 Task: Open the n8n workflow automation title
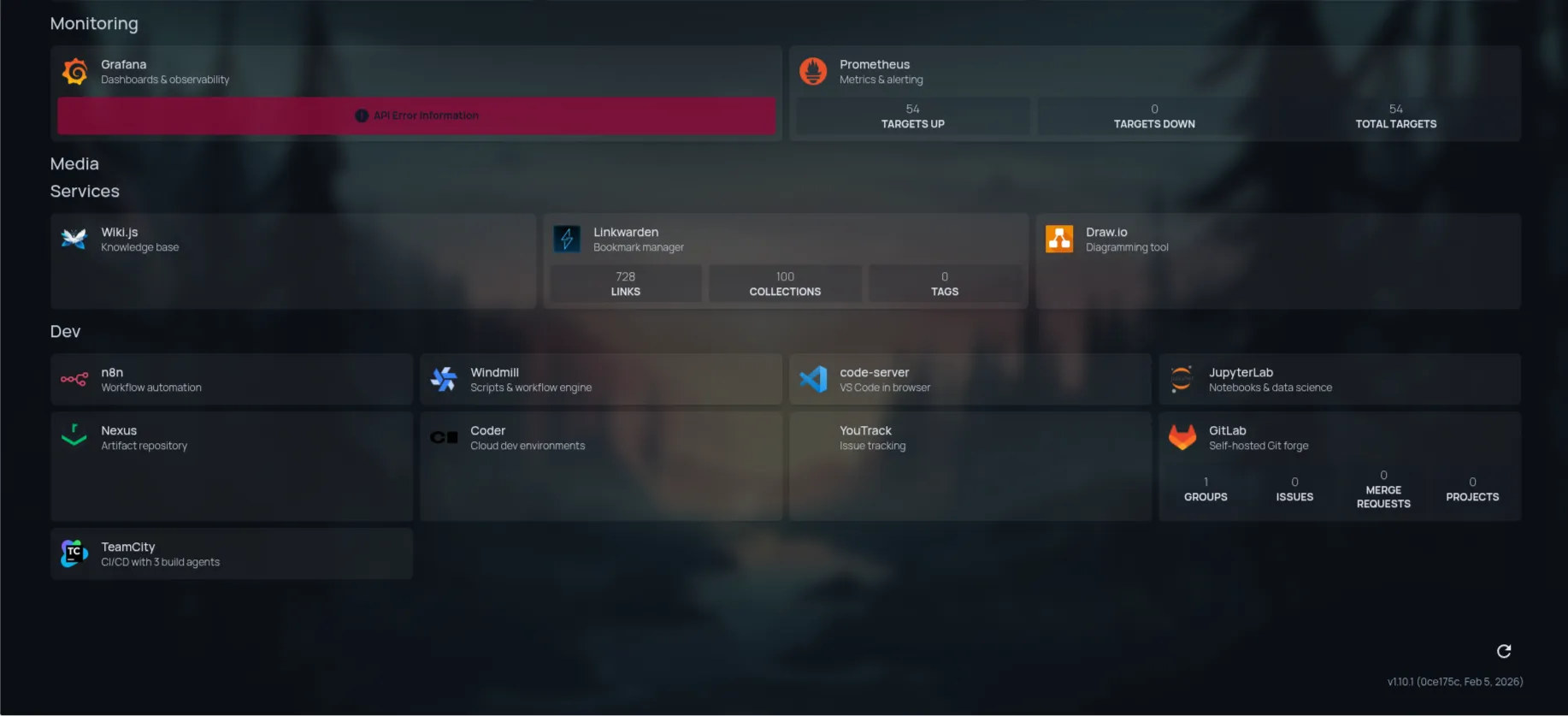tap(112, 372)
